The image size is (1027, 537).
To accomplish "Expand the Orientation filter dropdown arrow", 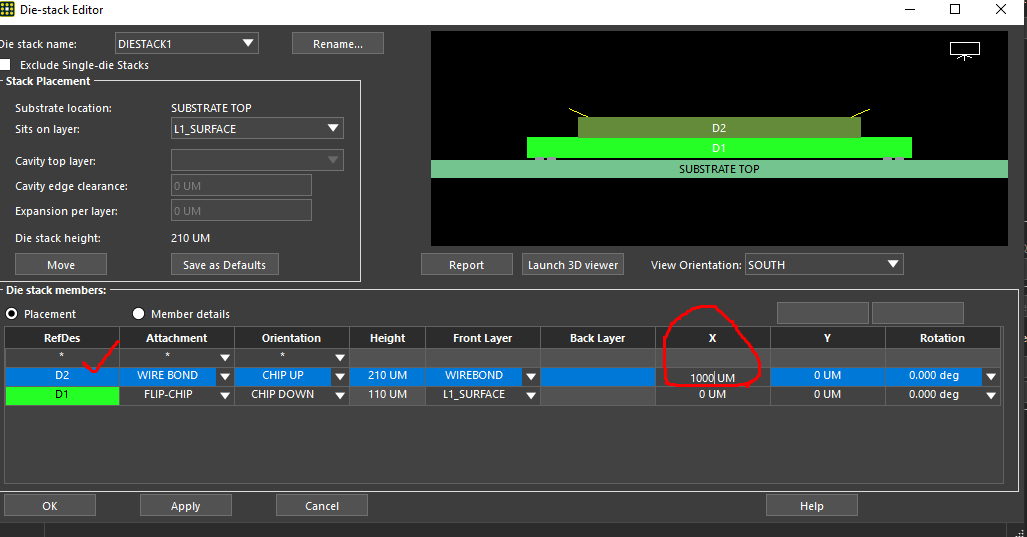I will [340, 358].
